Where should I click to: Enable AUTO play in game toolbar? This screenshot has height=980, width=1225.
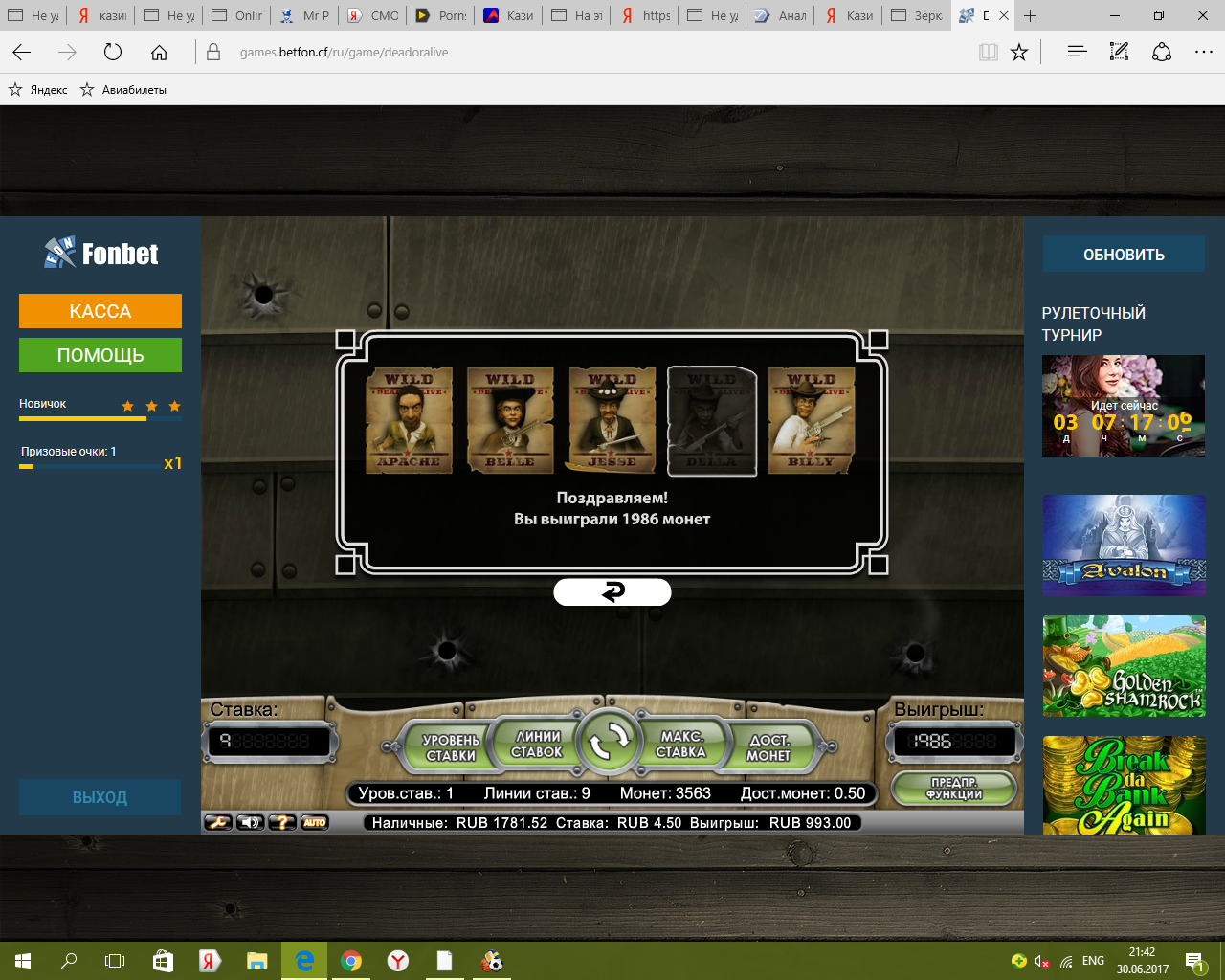[315, 822]
